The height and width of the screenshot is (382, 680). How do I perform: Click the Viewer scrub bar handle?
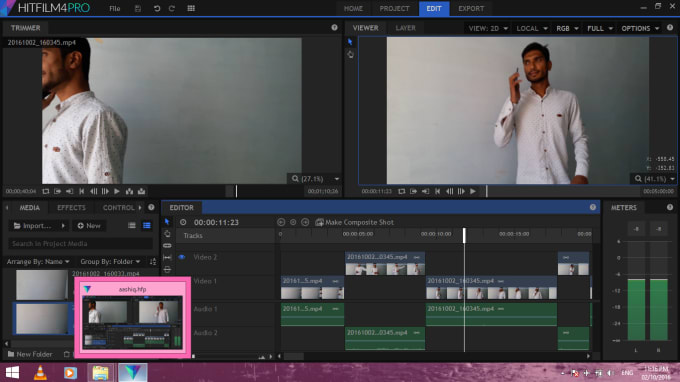click(487, 191)
